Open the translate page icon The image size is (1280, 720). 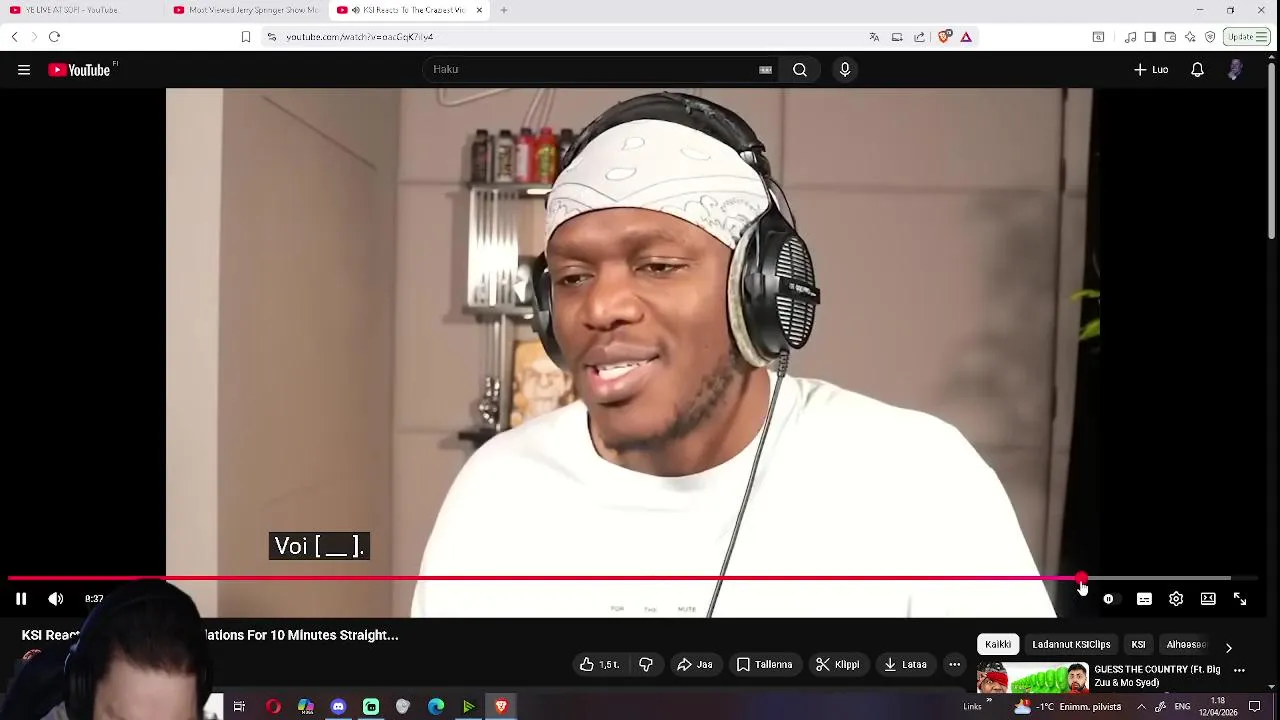(x=874, y=37)
